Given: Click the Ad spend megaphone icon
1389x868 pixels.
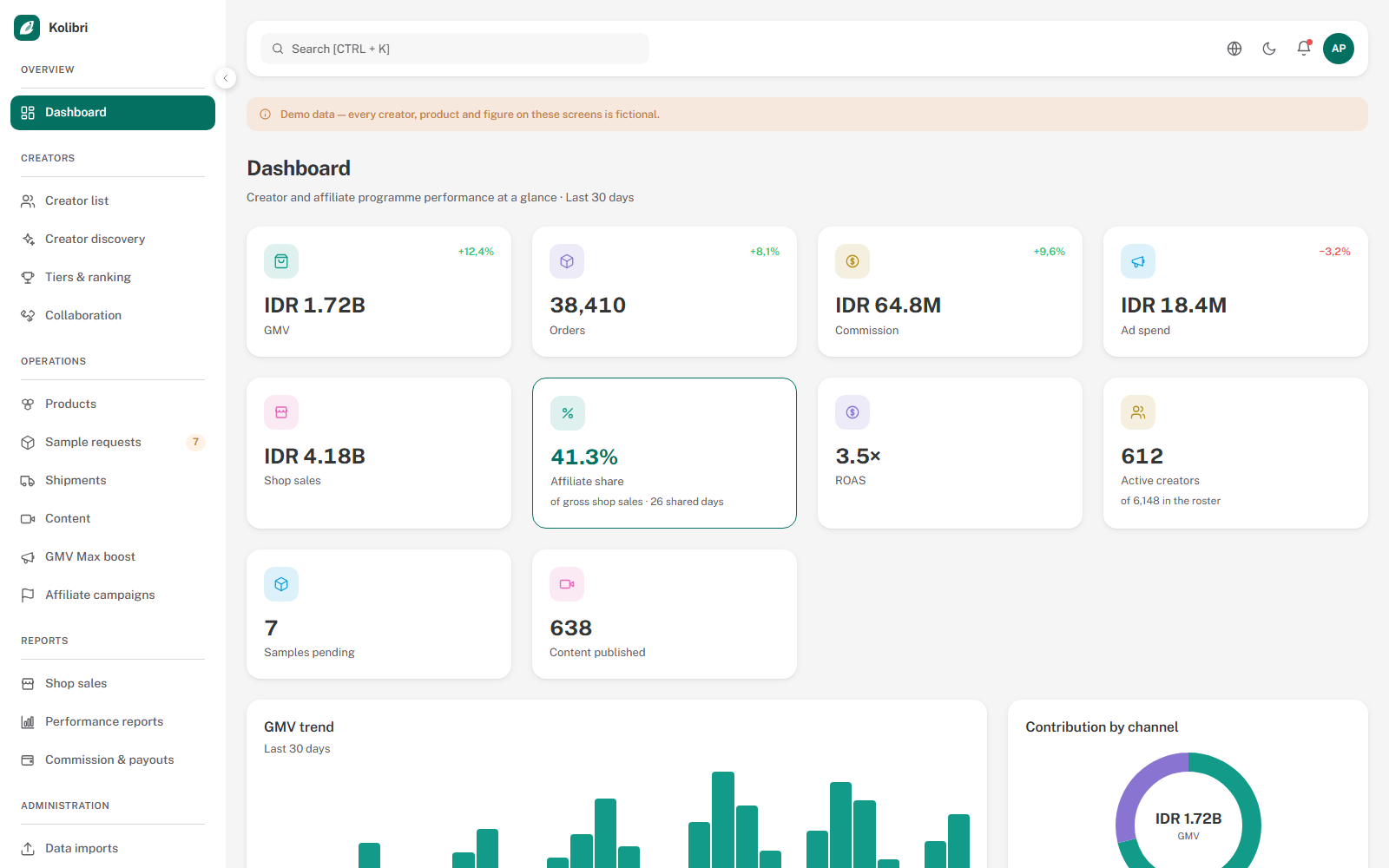Looking at the screenshot, I should (x=1138, y=261).
